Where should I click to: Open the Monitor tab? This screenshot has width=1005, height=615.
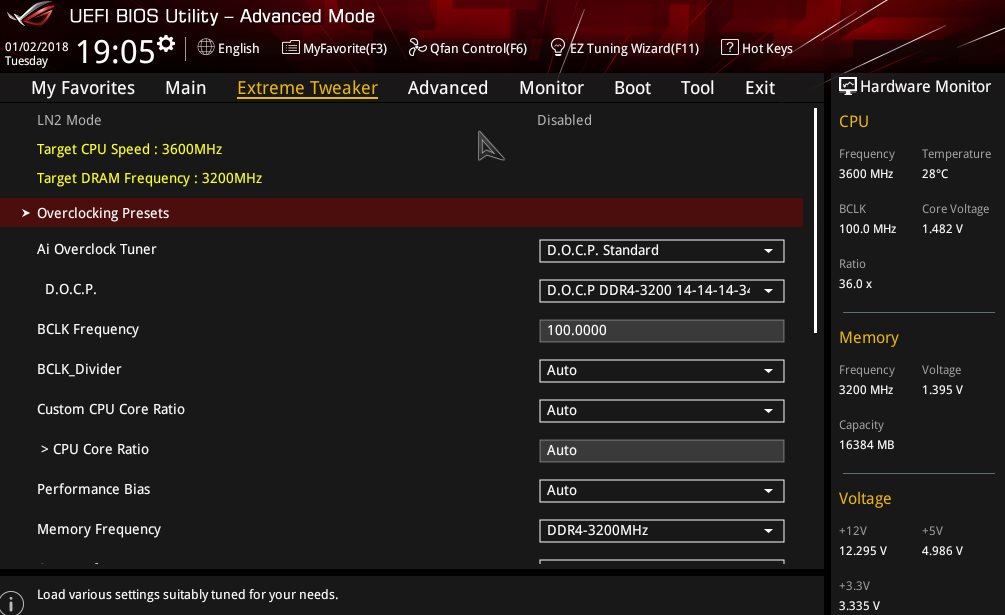click(x=551, y=88)
